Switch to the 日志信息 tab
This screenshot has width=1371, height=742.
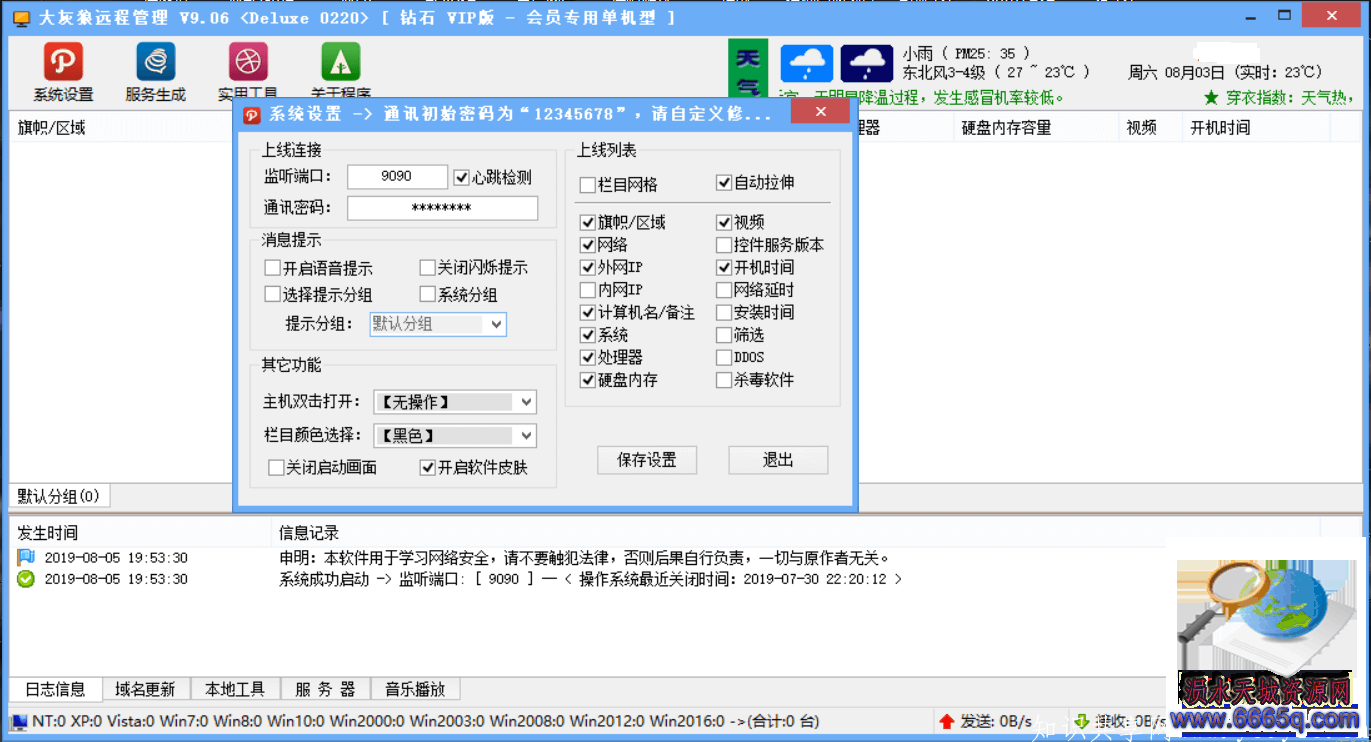(x=55, y=689)
